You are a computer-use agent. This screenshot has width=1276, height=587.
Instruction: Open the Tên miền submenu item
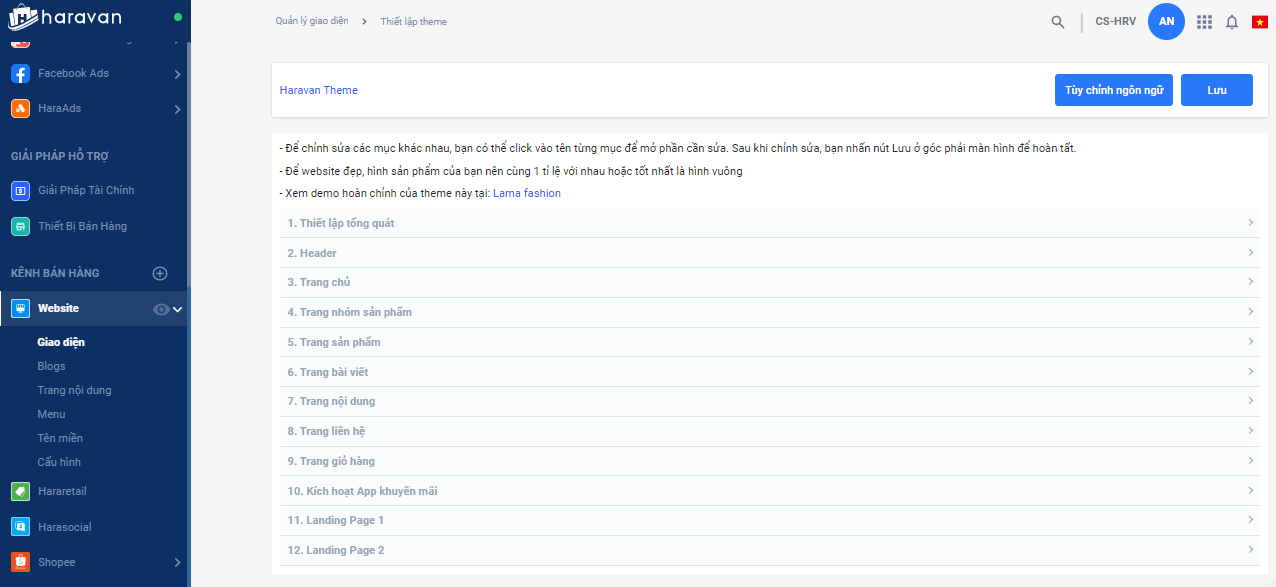pyautogui.click(x=60, y=438)
